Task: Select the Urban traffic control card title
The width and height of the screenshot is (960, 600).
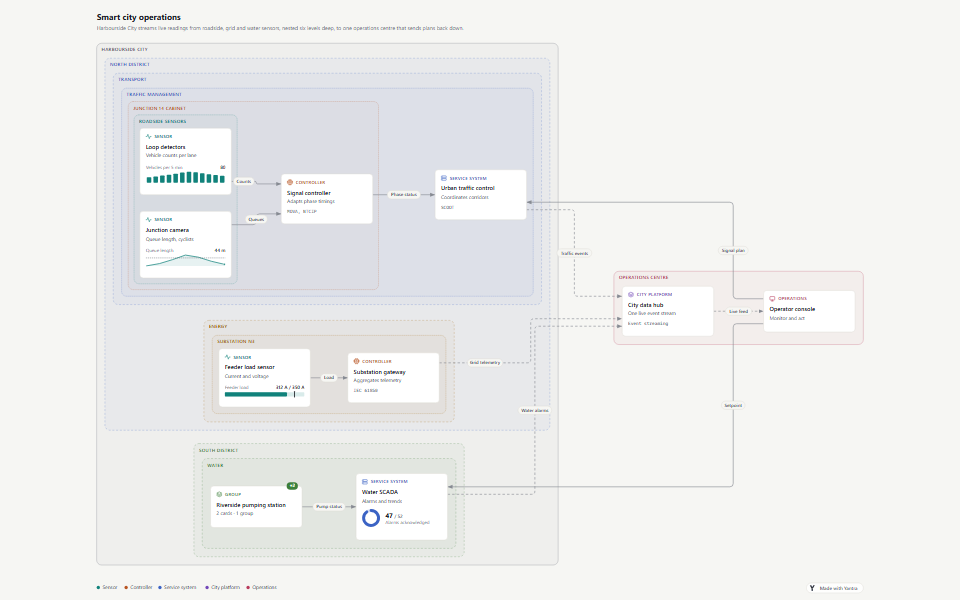Action: pyautogui.click(x=468, y=188)
